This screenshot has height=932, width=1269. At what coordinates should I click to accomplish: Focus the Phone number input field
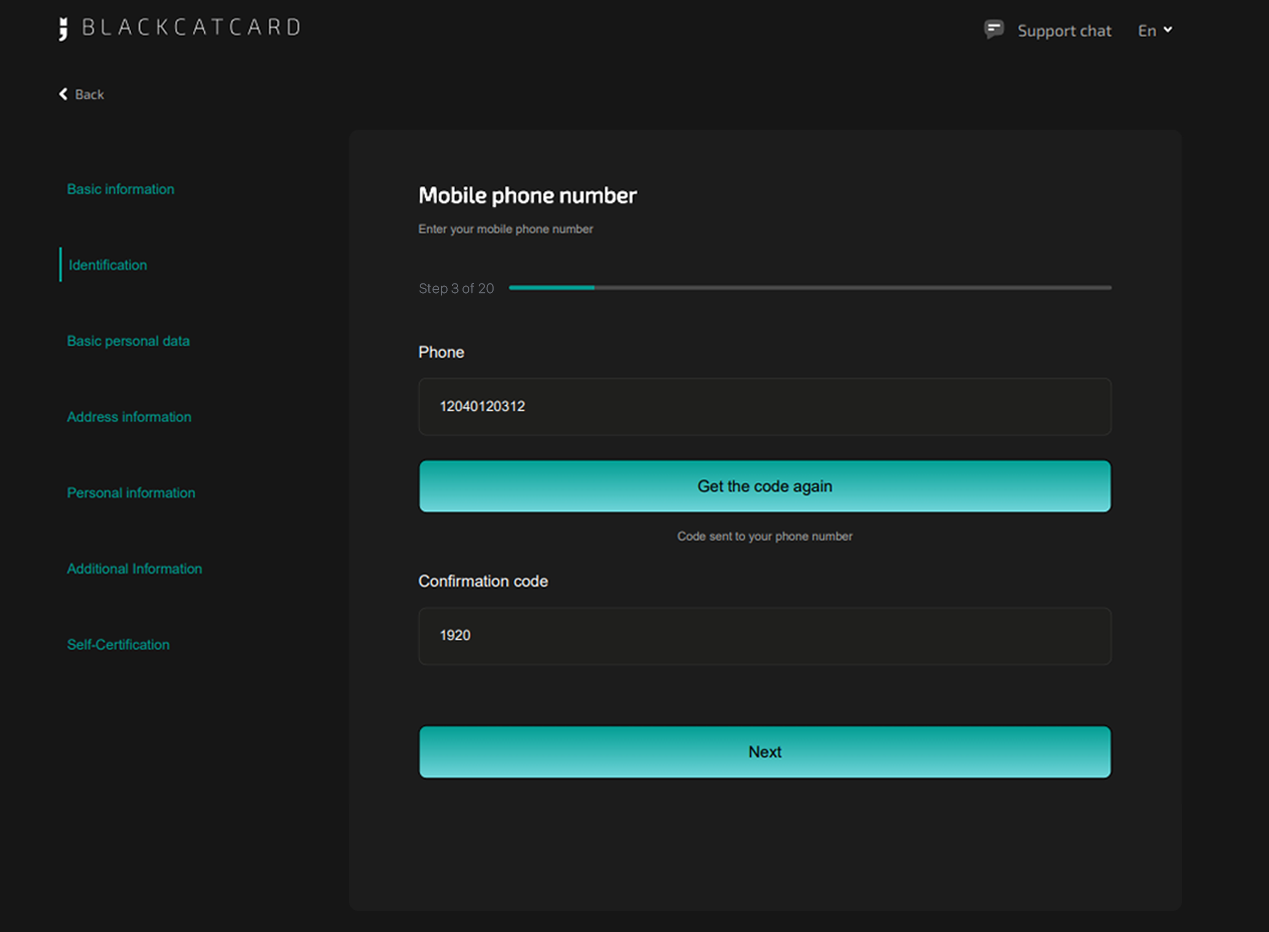[765, 407]
